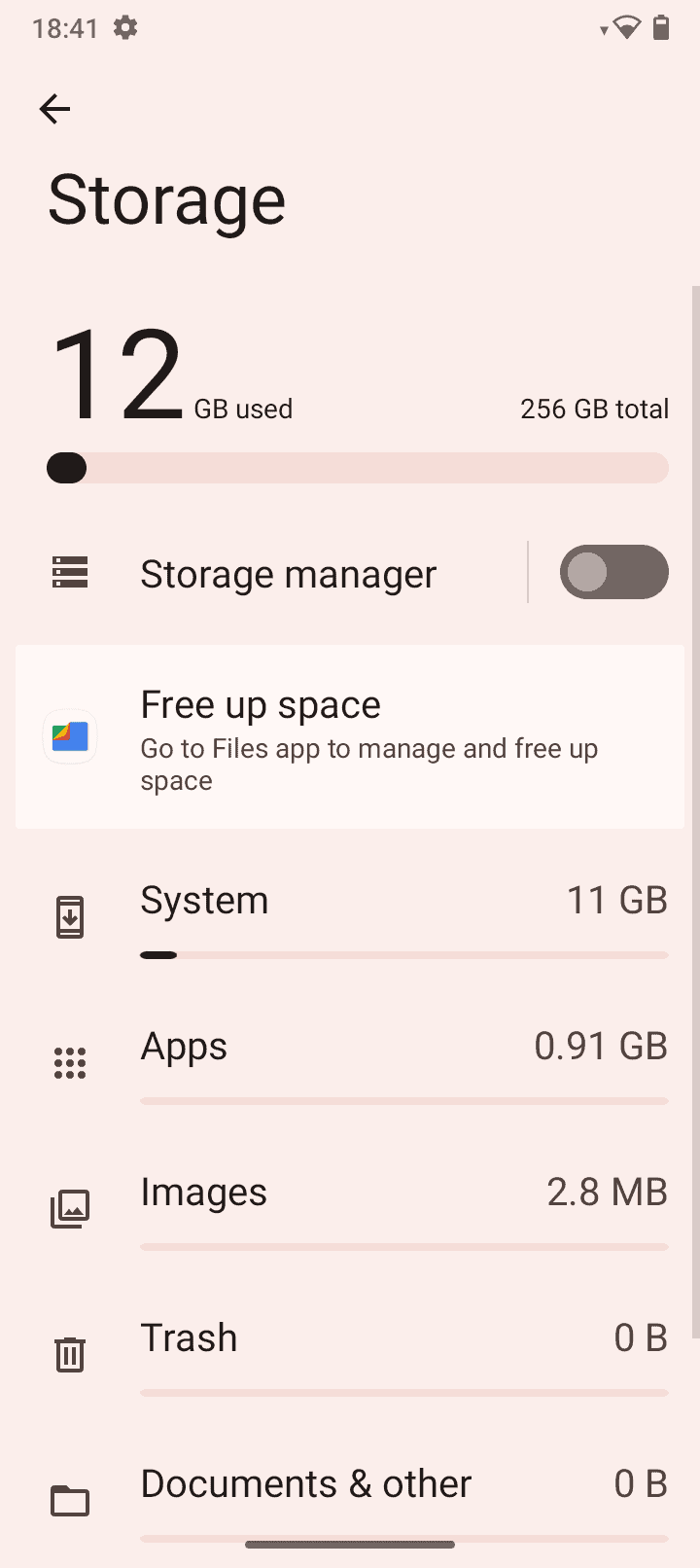700x1568 pixels.
Task: Click the Documents folder icon
Action: (70, 1501)
